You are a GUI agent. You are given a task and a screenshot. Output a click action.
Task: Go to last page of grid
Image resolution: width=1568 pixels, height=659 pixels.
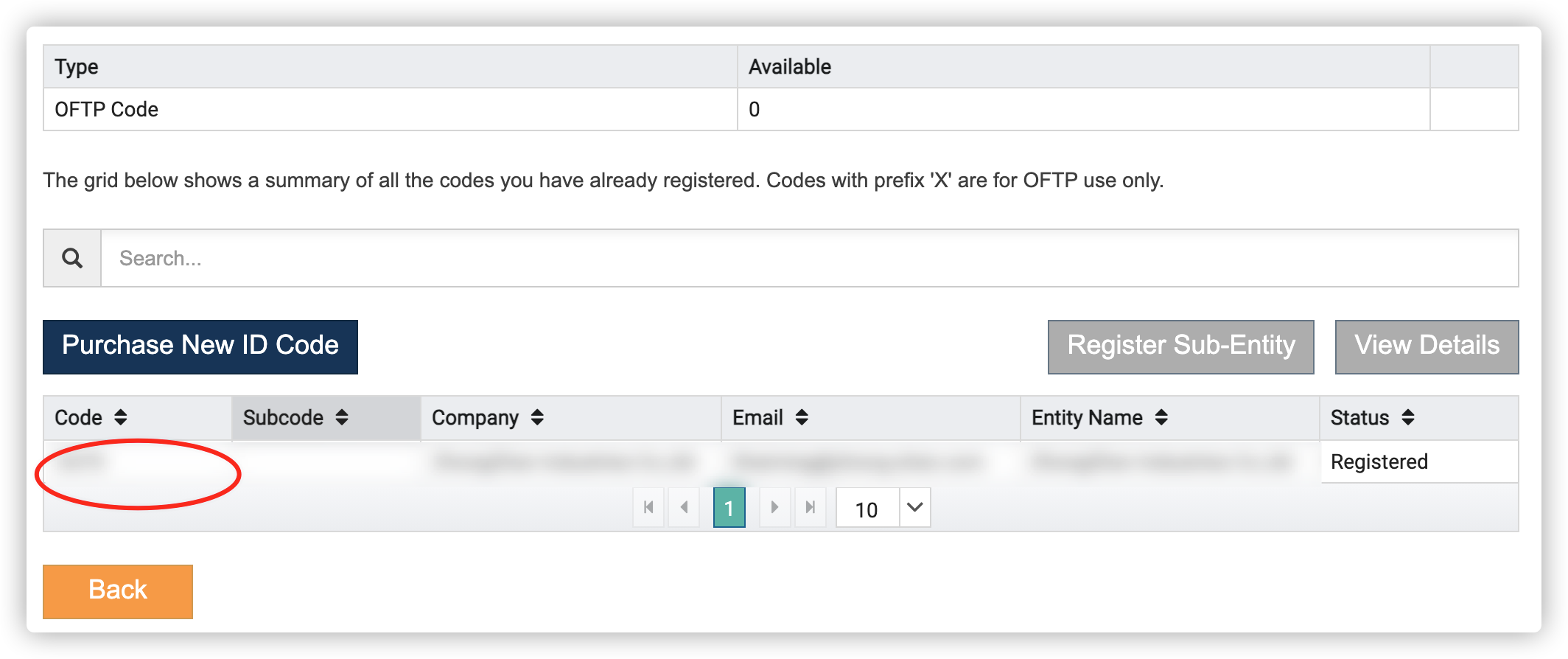(x=810, y=507)
